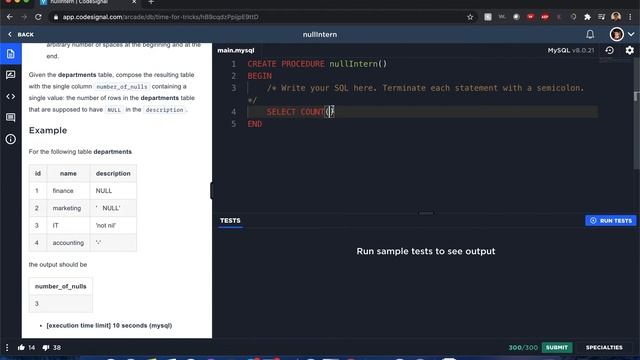Viewport: 640px width, 360px height.
Task: Click browser forward arrow
Action: (x=24, y=17)
